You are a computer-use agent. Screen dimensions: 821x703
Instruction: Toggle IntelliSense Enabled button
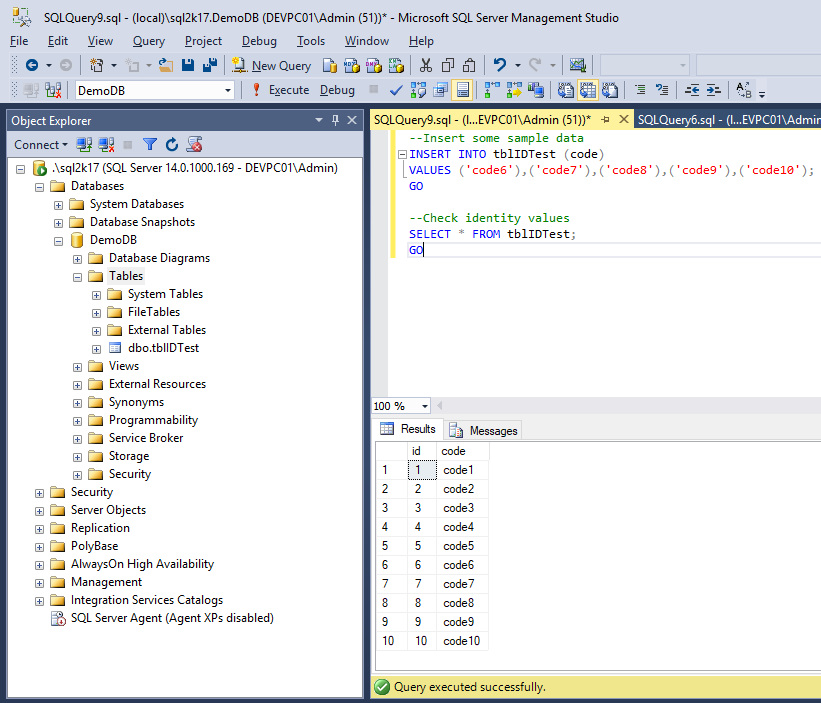pyautogui.click(x=462, y=90)
